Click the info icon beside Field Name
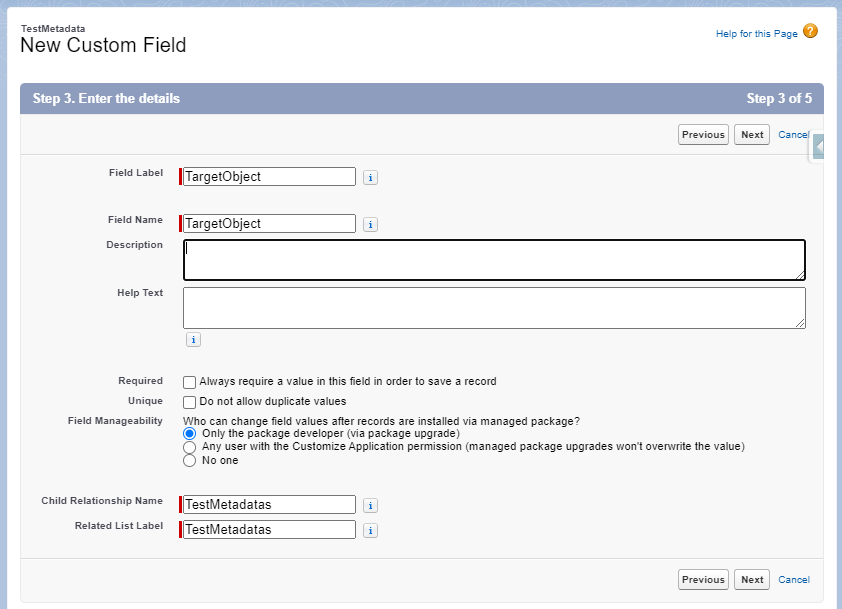 [370, 224]
